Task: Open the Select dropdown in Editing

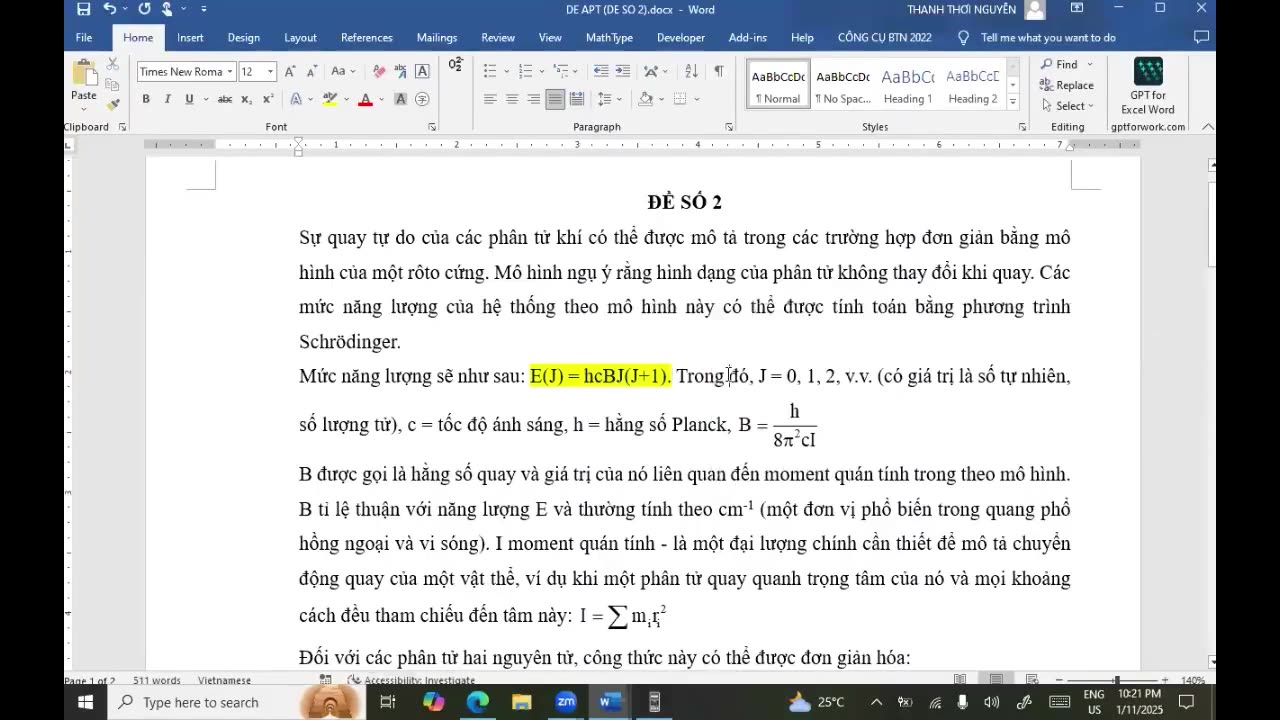Action: coord(1068,106)
